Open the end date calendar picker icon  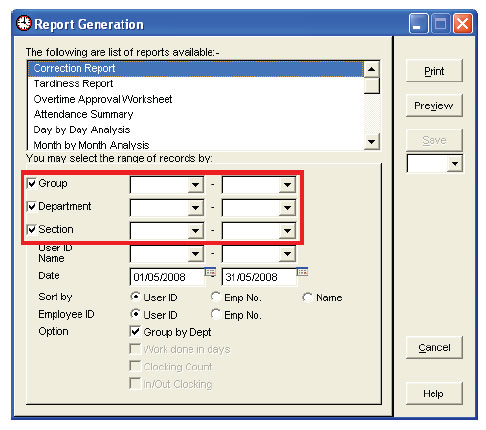click(x=302, y=272)
